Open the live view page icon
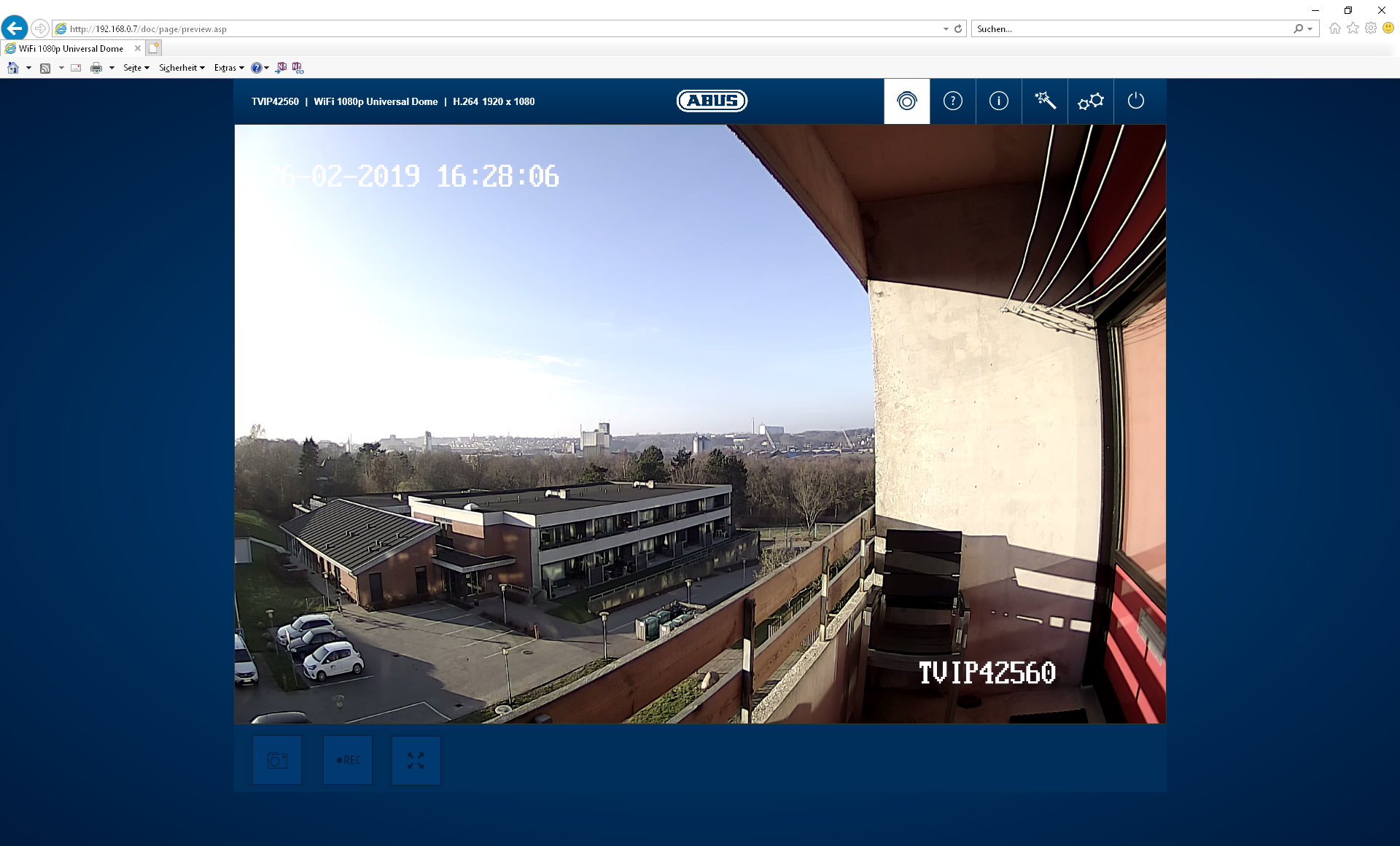 [x=906, y=101]
